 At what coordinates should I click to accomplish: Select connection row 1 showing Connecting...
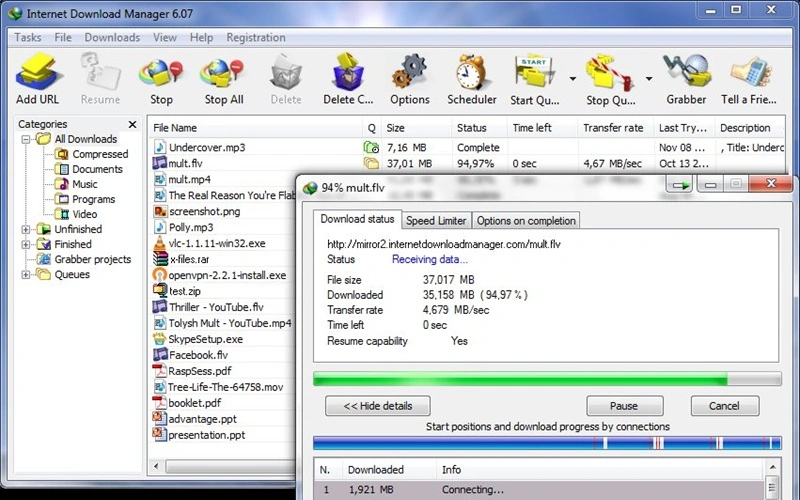541,490
